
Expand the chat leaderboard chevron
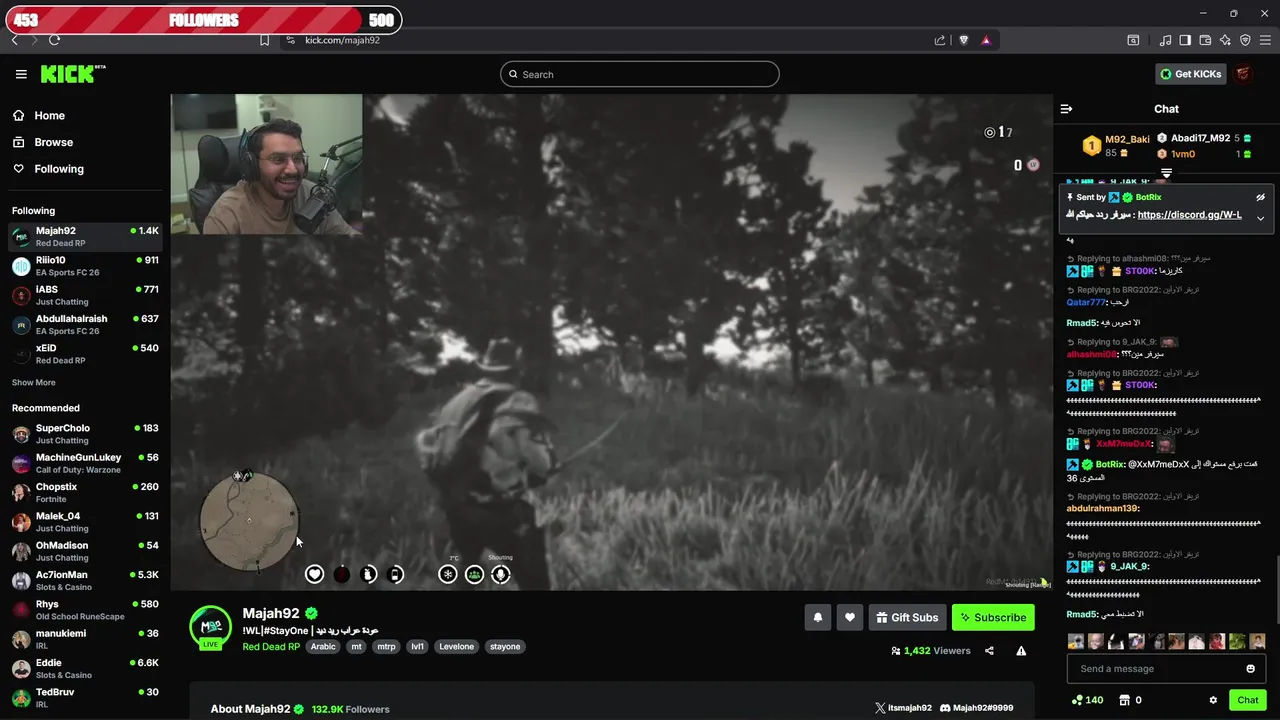coord(1166,173)
